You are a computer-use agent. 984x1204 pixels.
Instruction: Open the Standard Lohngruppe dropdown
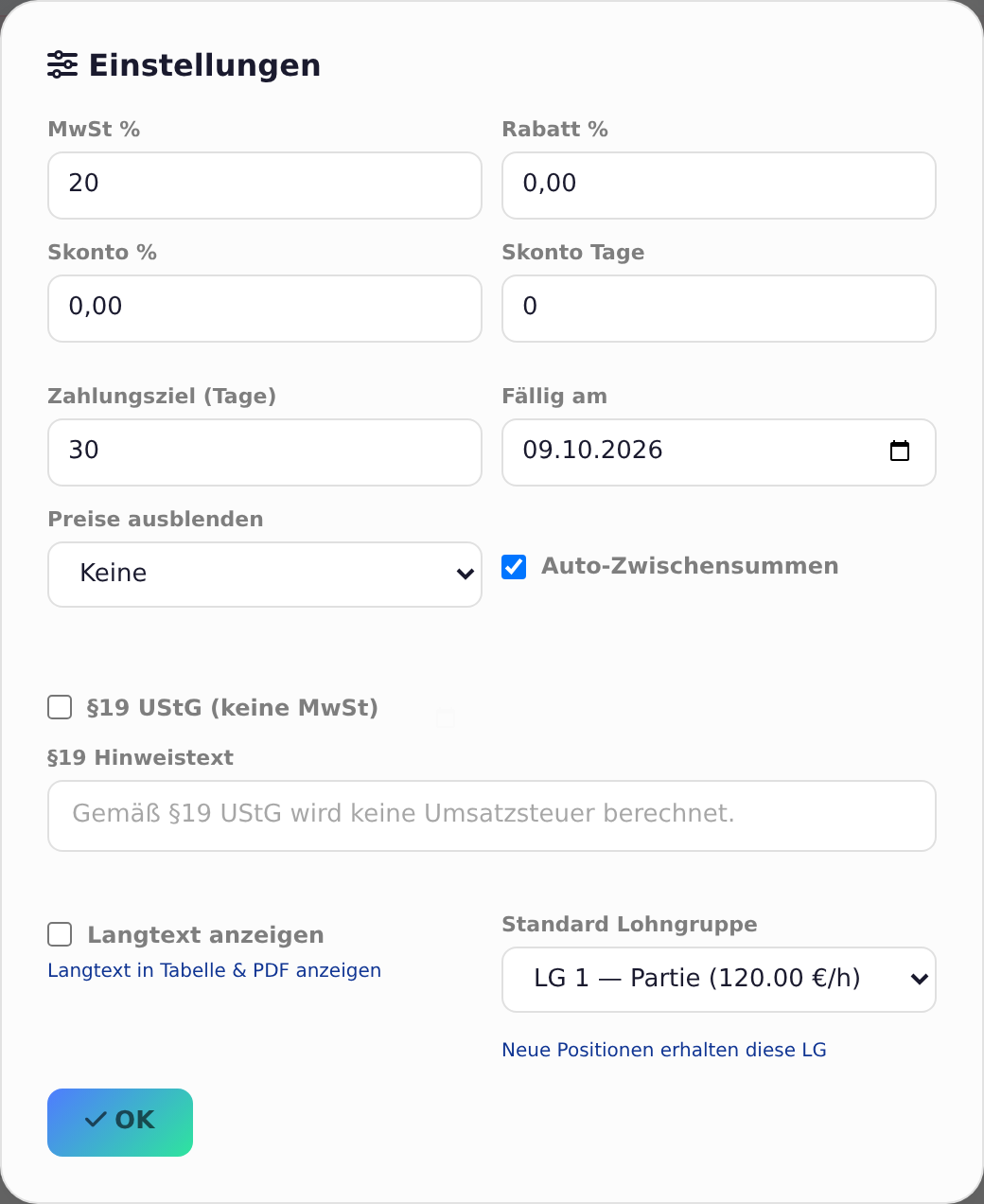[x=719, y=980]
